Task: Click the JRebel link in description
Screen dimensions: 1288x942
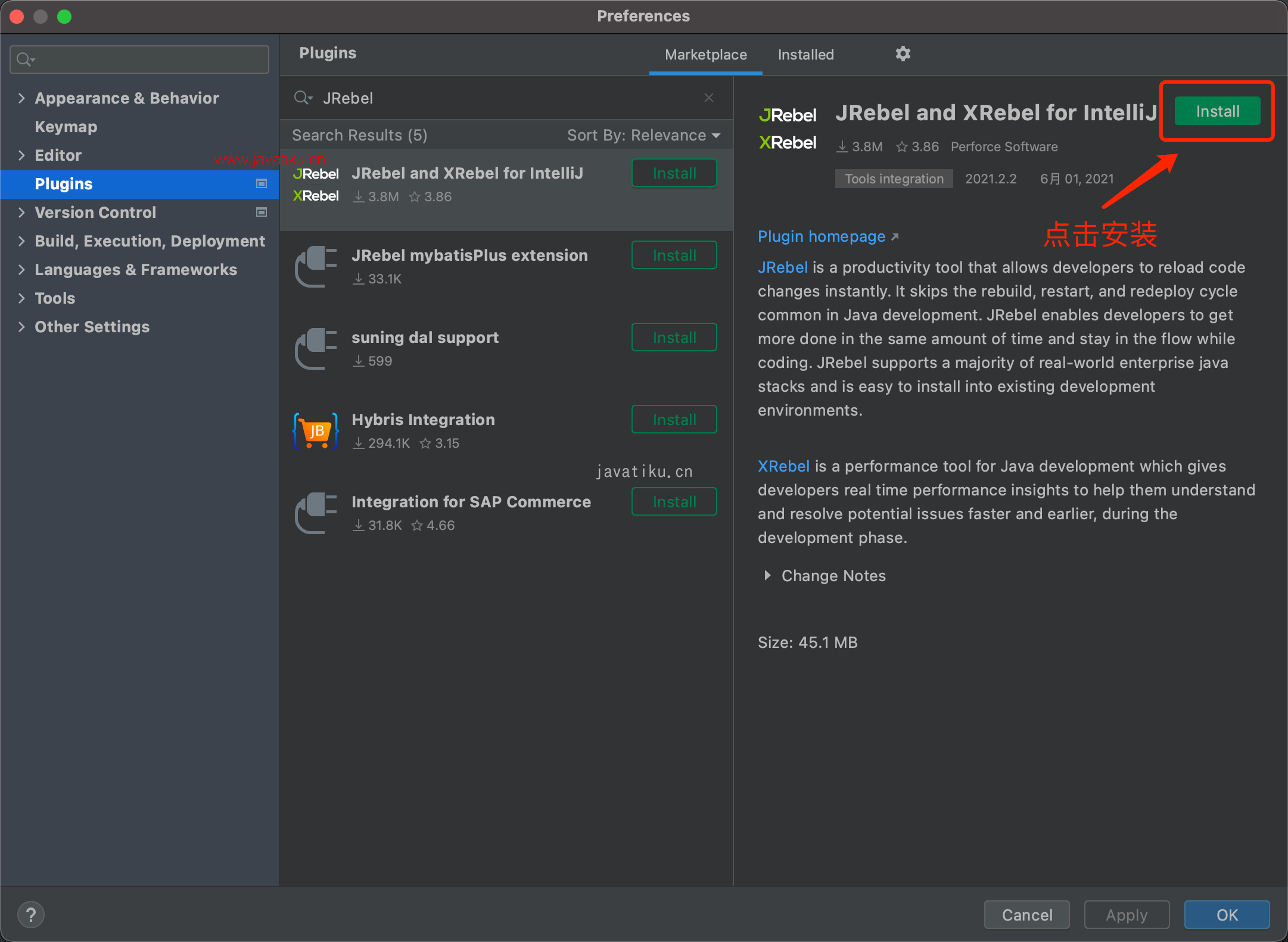Action: coord(782,267)
